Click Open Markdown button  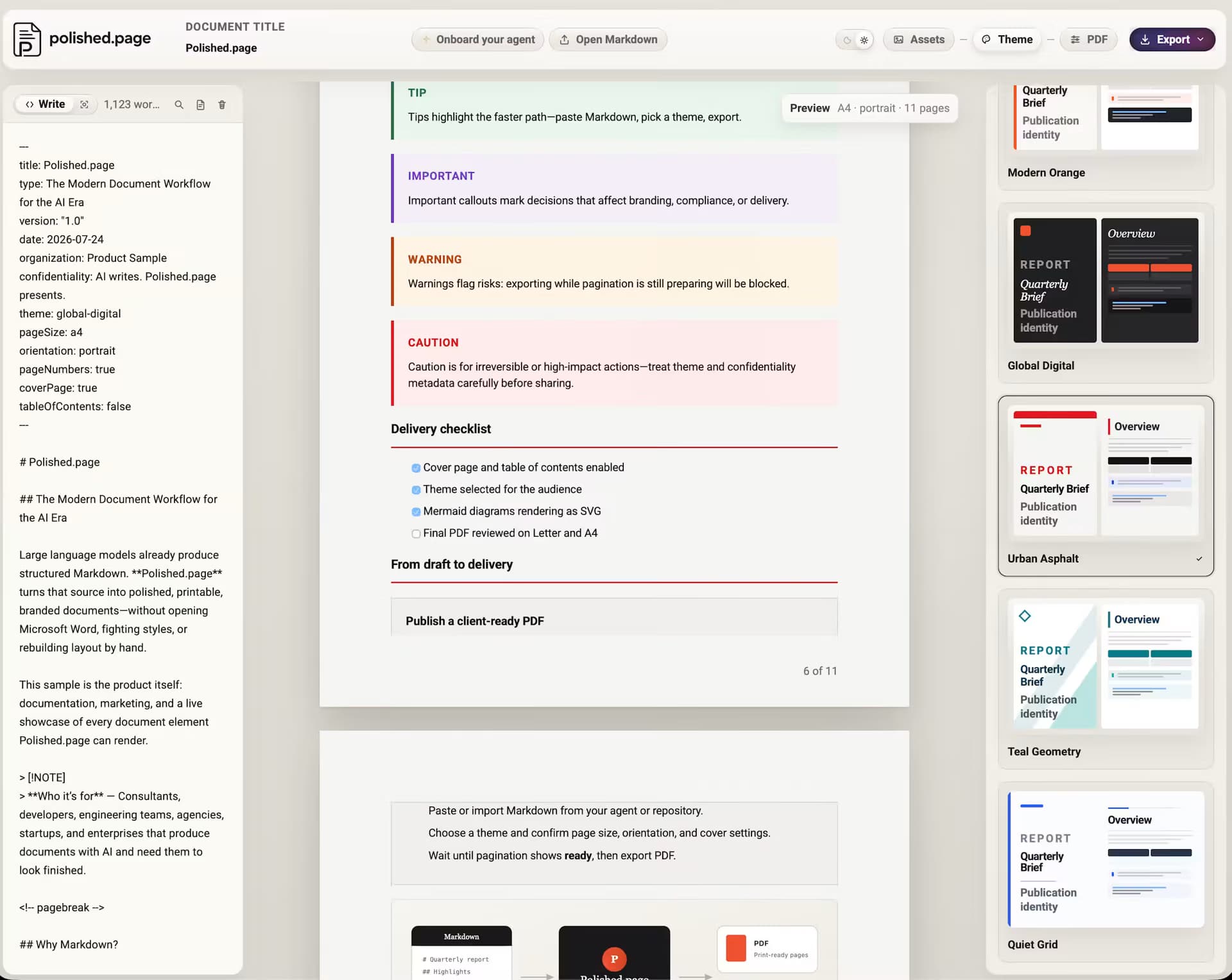(608, 40)
